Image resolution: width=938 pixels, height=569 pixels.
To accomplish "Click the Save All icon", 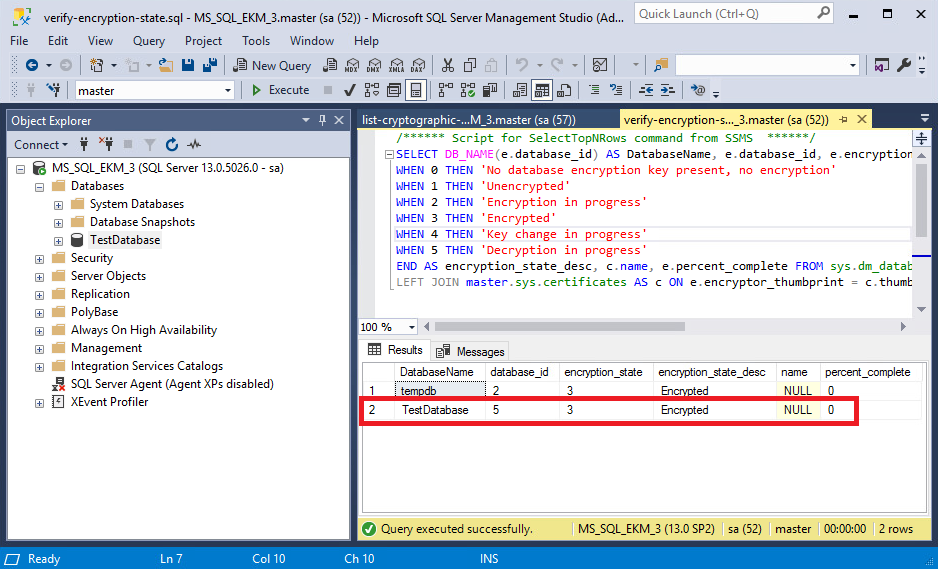I will click(x=209, y=65).
